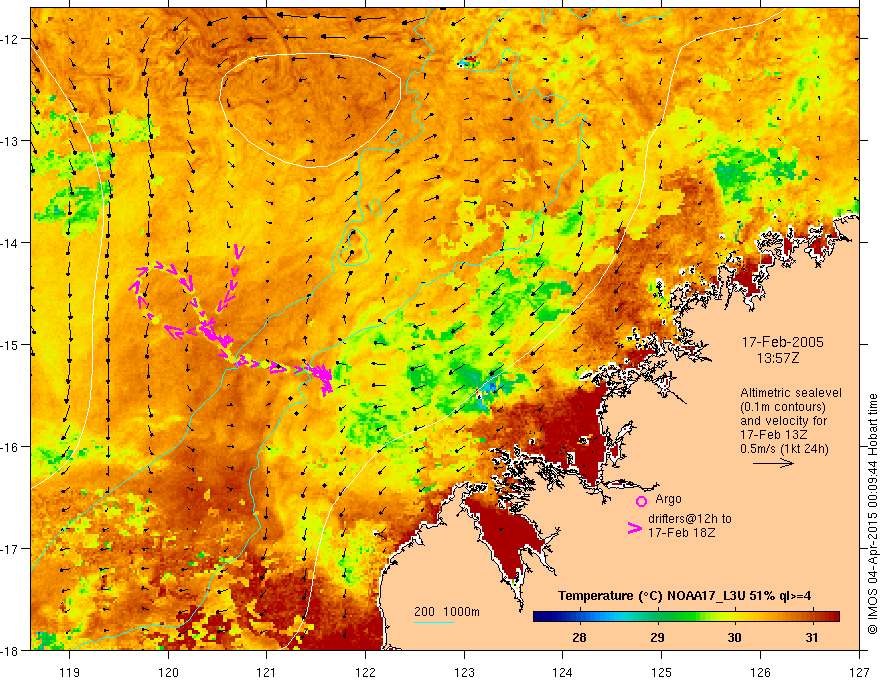Click the longitude axis label 126
This screenshot has height=680, width=880.
tap(760, 672)
